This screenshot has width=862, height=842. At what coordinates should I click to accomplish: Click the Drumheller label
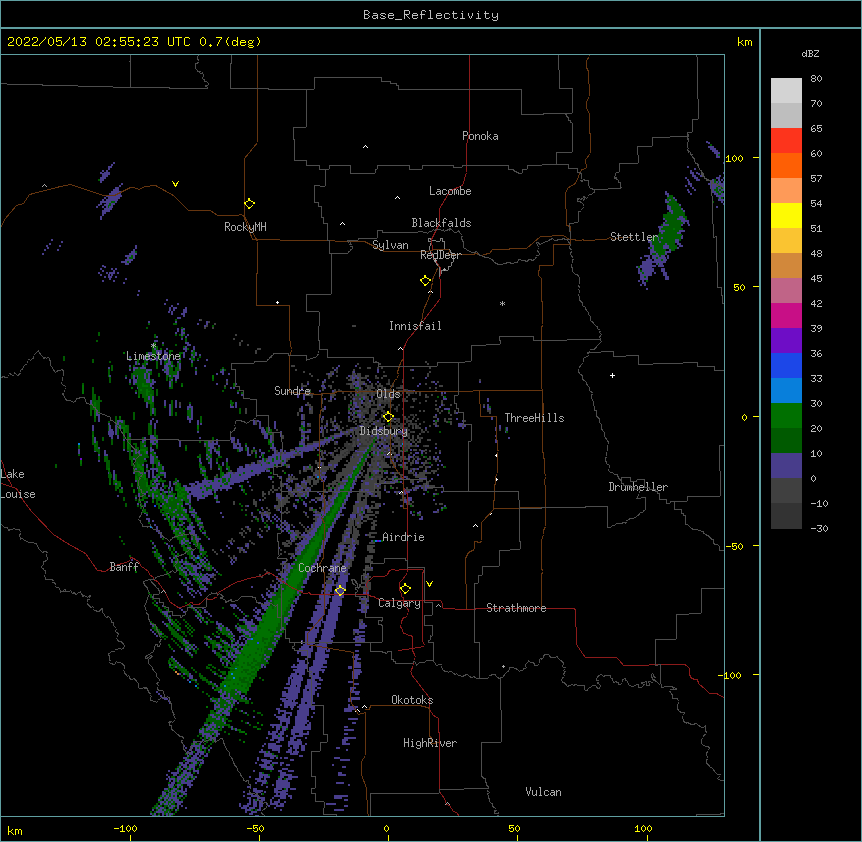tap(638, 487)
